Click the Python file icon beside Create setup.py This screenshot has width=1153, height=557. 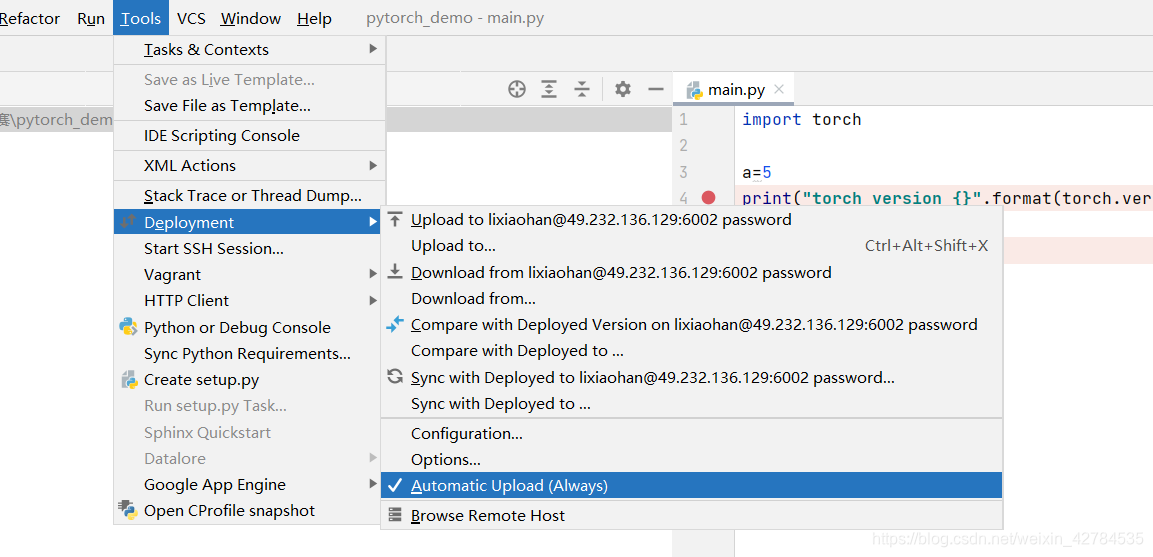click(x=129, y=380)
